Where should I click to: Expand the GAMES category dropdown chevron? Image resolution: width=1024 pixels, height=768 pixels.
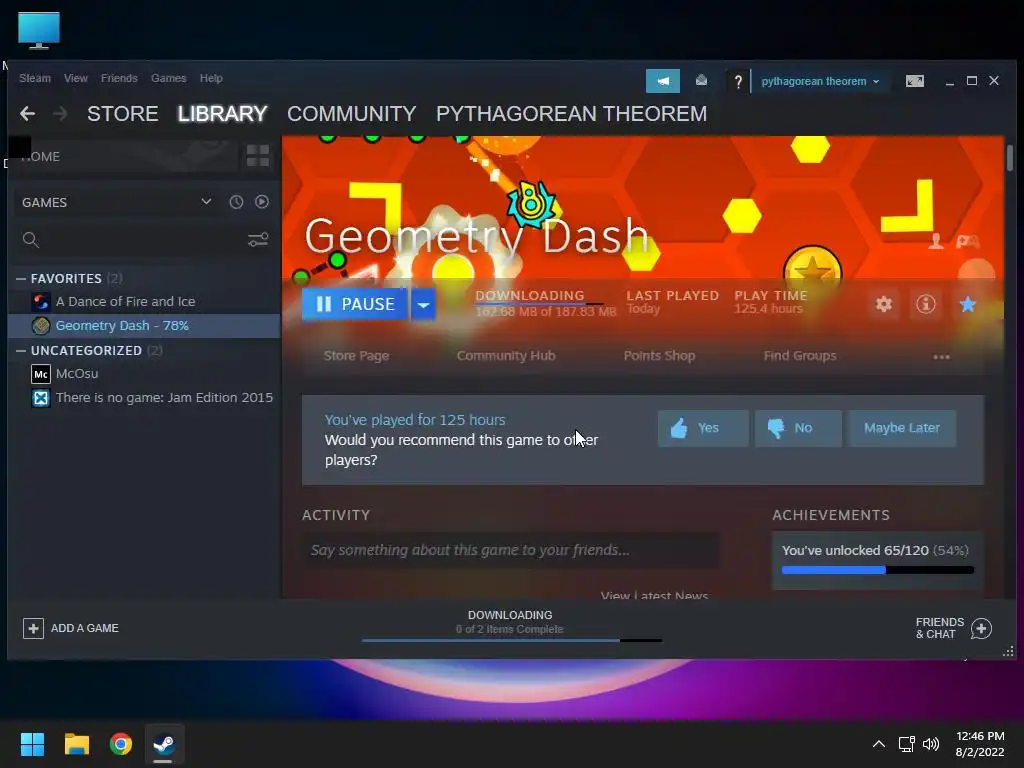[206, 201]
